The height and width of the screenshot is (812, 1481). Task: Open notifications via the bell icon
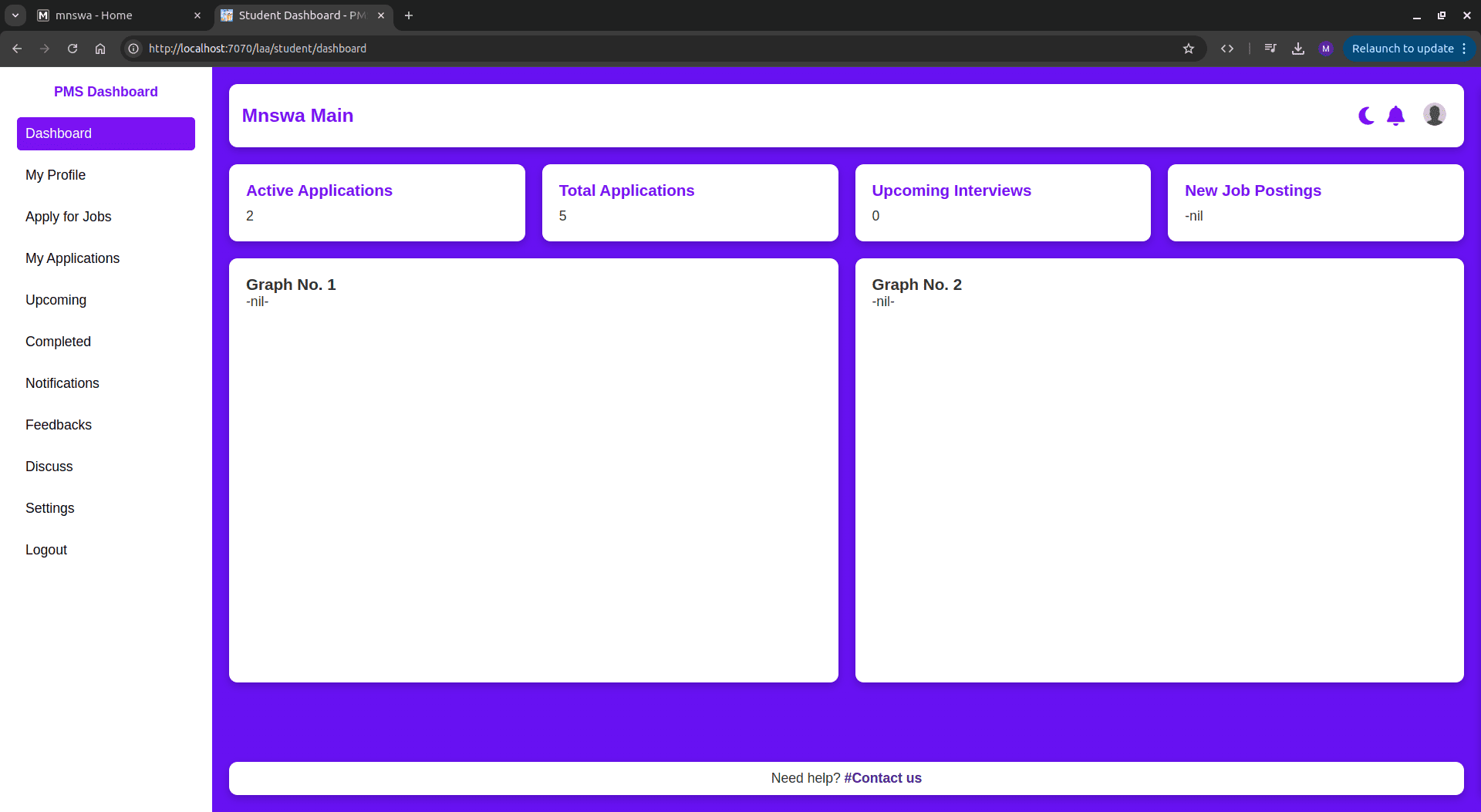pos(1395,116)
